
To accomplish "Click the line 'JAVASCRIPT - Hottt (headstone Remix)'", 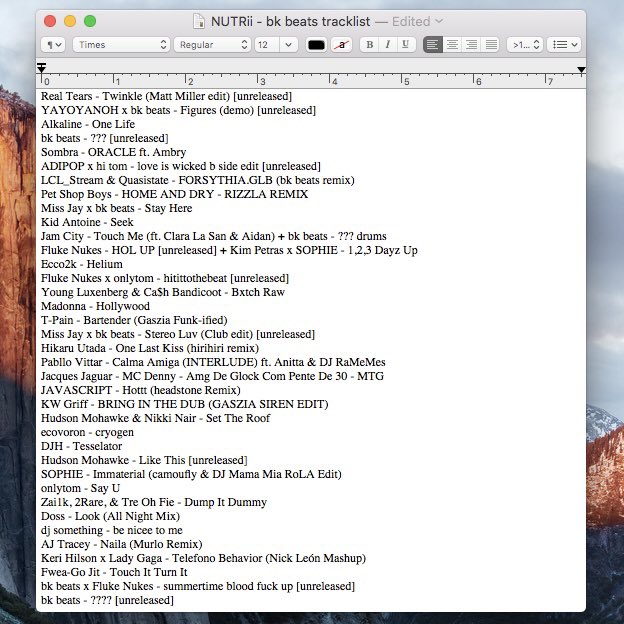I will (141, 390).
